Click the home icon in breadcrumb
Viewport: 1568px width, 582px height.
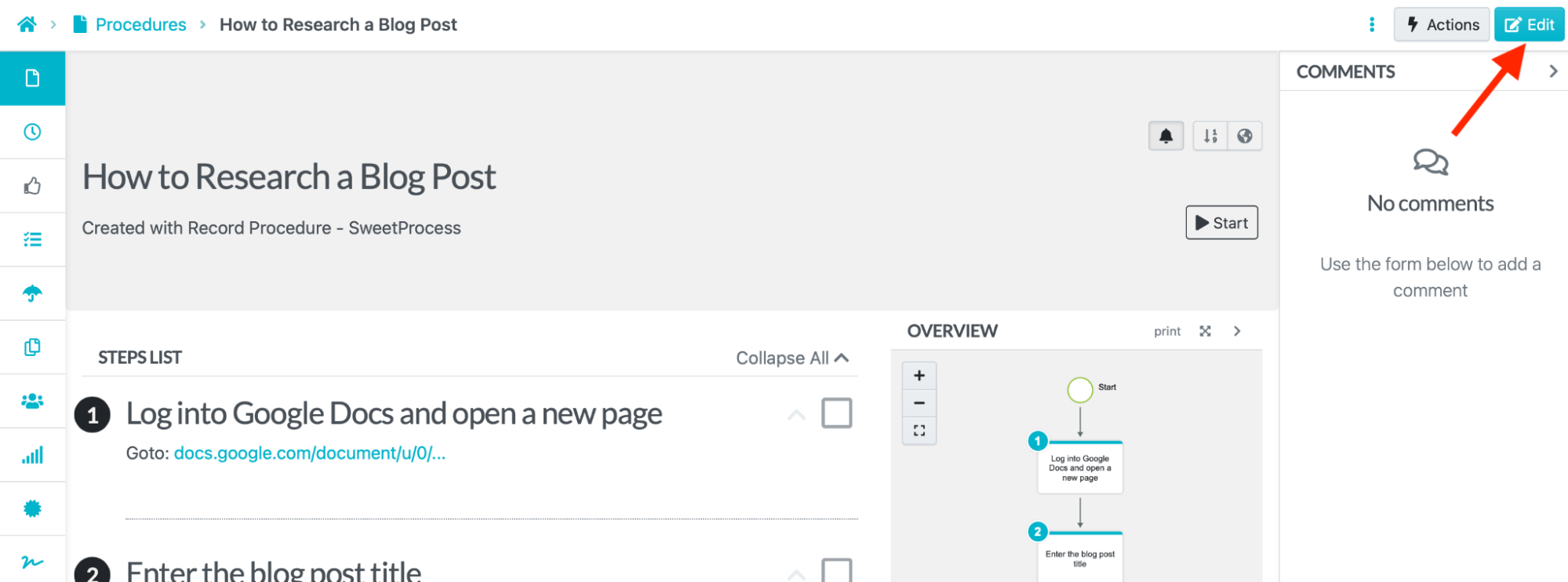[x=27, y=24]
